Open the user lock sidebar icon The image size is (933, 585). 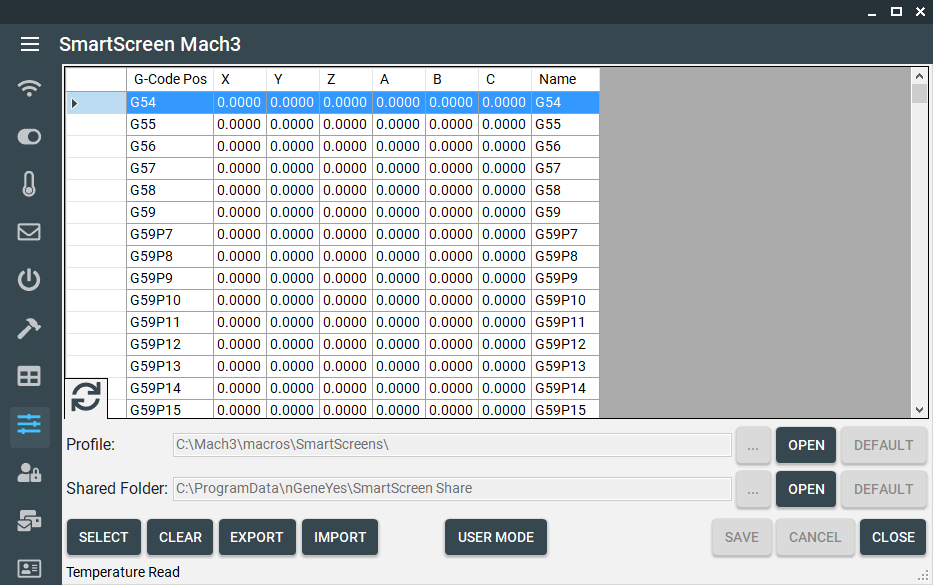click(x=30, y=473)
